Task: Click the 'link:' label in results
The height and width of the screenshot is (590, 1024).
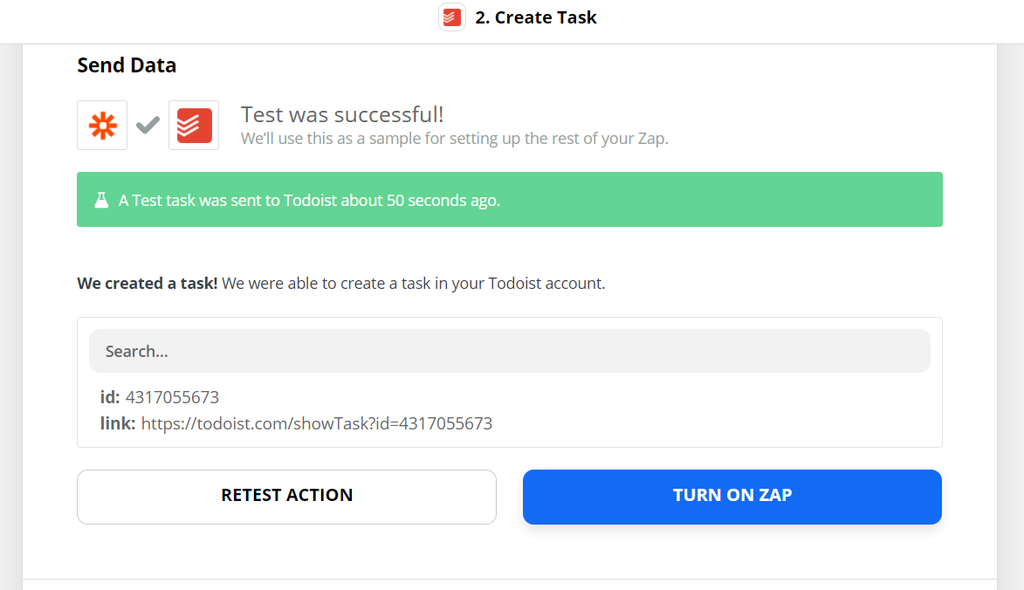Action: pyautogui.click(x=117, y=423)
